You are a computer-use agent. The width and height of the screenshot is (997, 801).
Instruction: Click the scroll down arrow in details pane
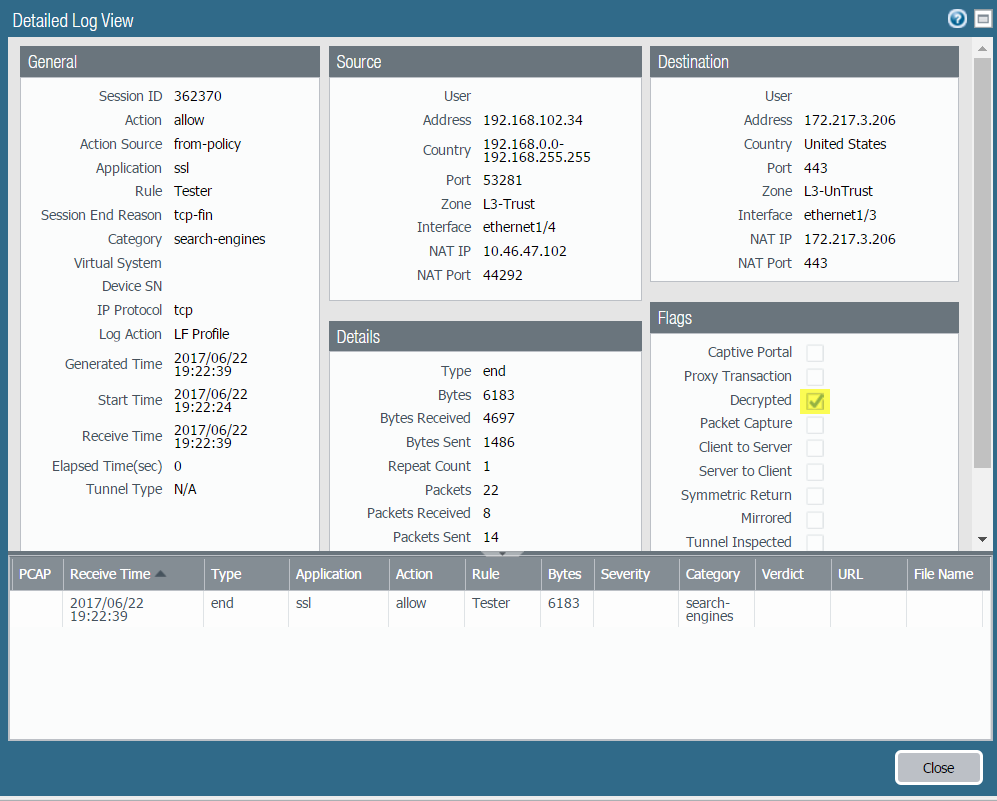click(x=982, y=539)
